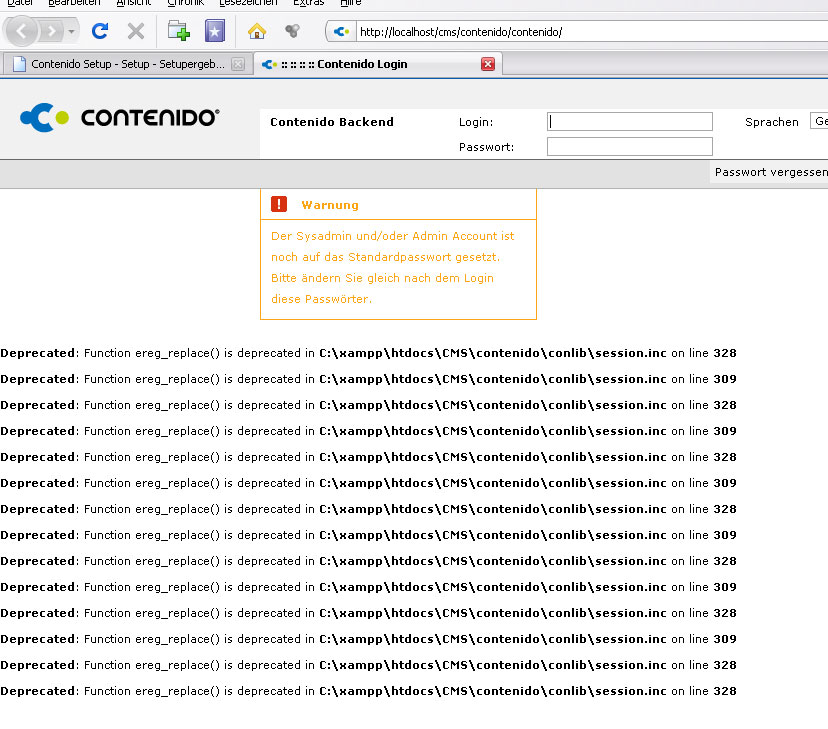
Task: Click into the Passwort input field
Action: pos(630,147)
